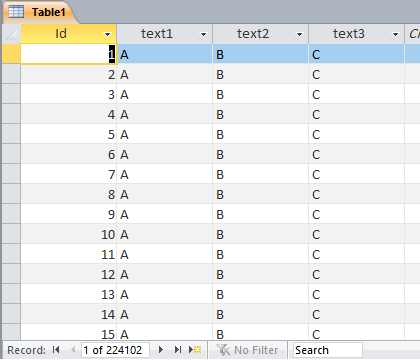
Task: Click the select-all corner triangle
Action: click(x=11, y=34)
